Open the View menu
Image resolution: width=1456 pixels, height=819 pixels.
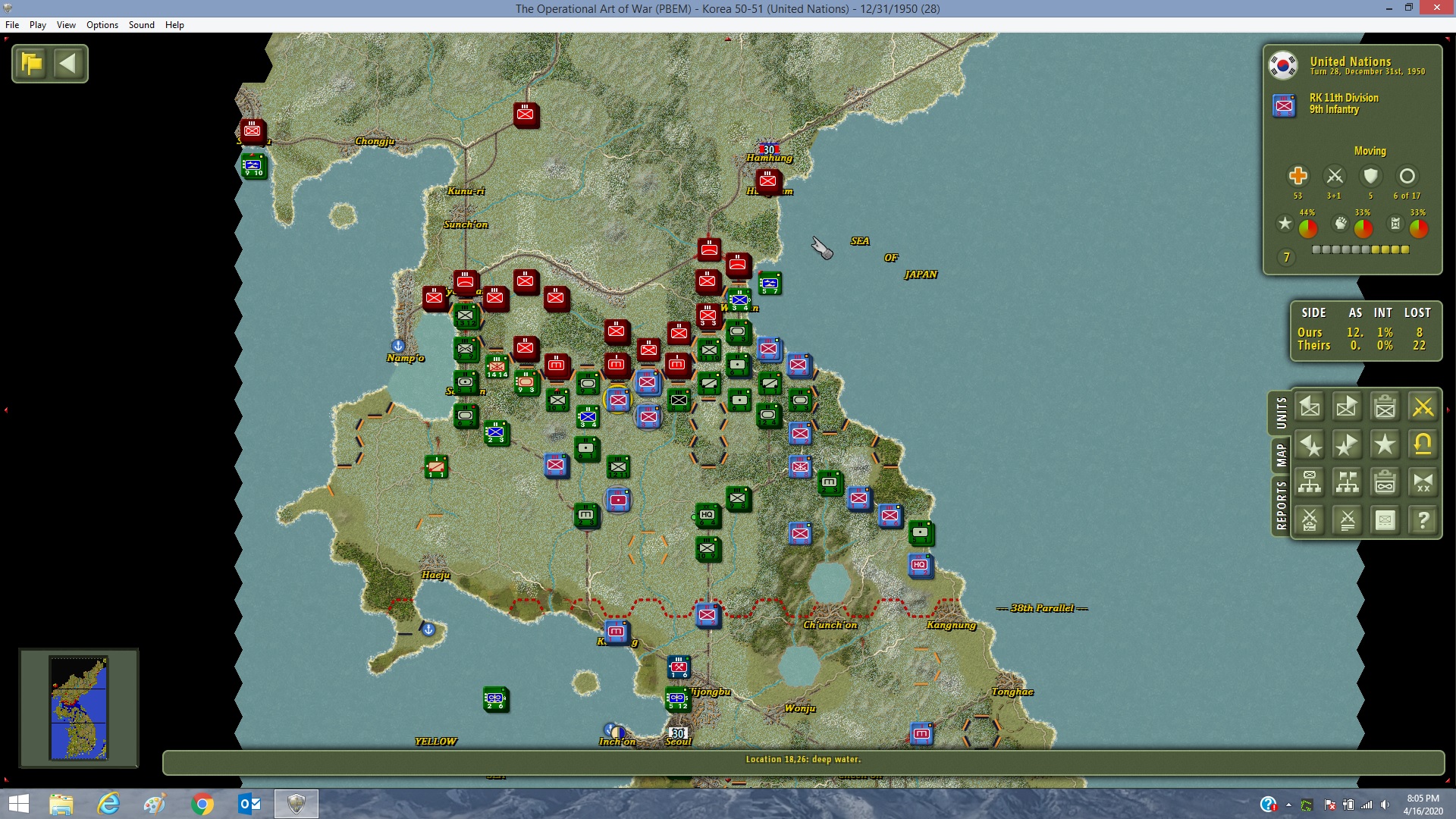click(x=66, y=25)
